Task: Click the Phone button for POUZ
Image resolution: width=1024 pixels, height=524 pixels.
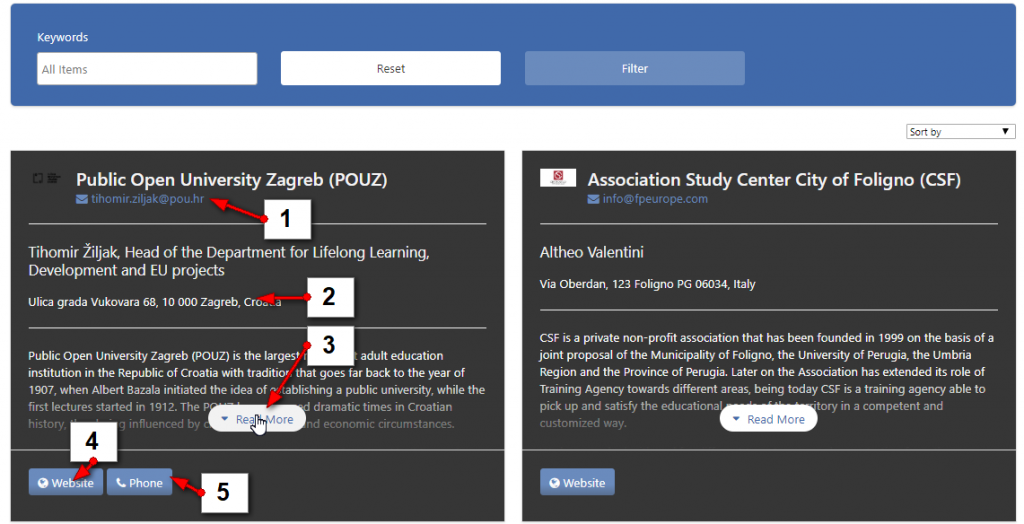Action: click(x=140, y=483)
